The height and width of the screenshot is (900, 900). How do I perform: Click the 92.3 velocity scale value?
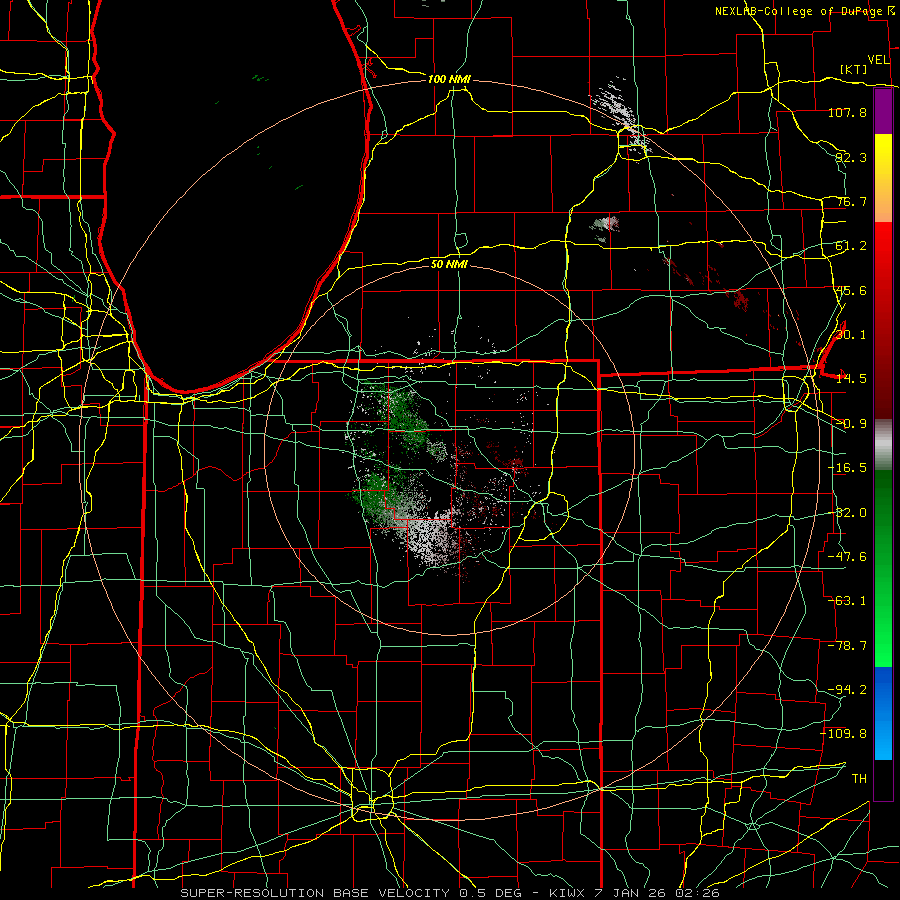coord(851,157)
